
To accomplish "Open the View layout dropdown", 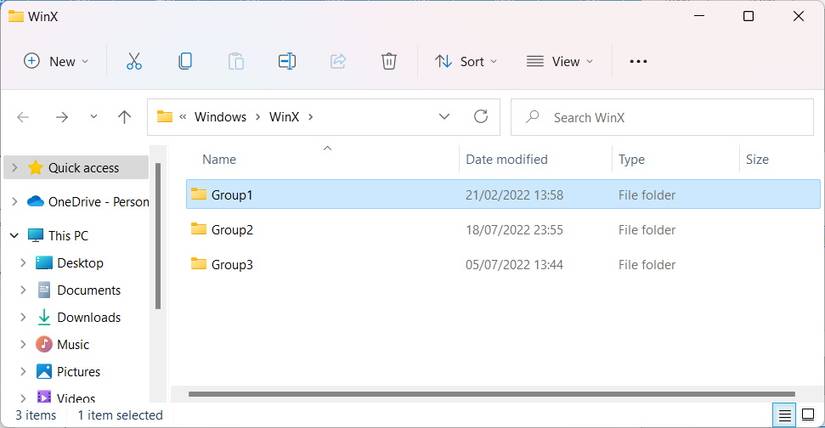I will [x=560, y=62].
